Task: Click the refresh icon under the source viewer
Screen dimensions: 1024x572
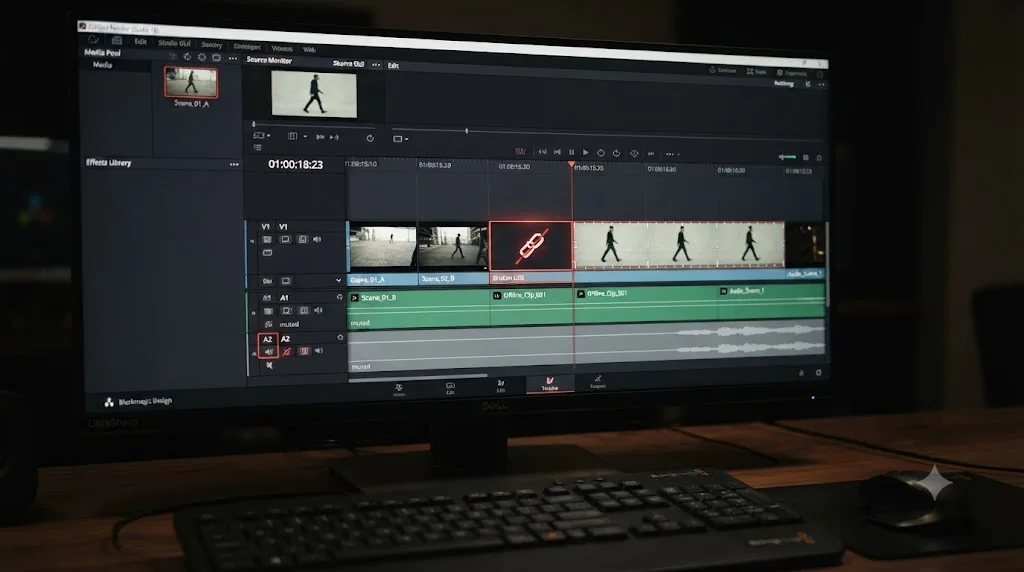Action: click(x=370, y=138)
